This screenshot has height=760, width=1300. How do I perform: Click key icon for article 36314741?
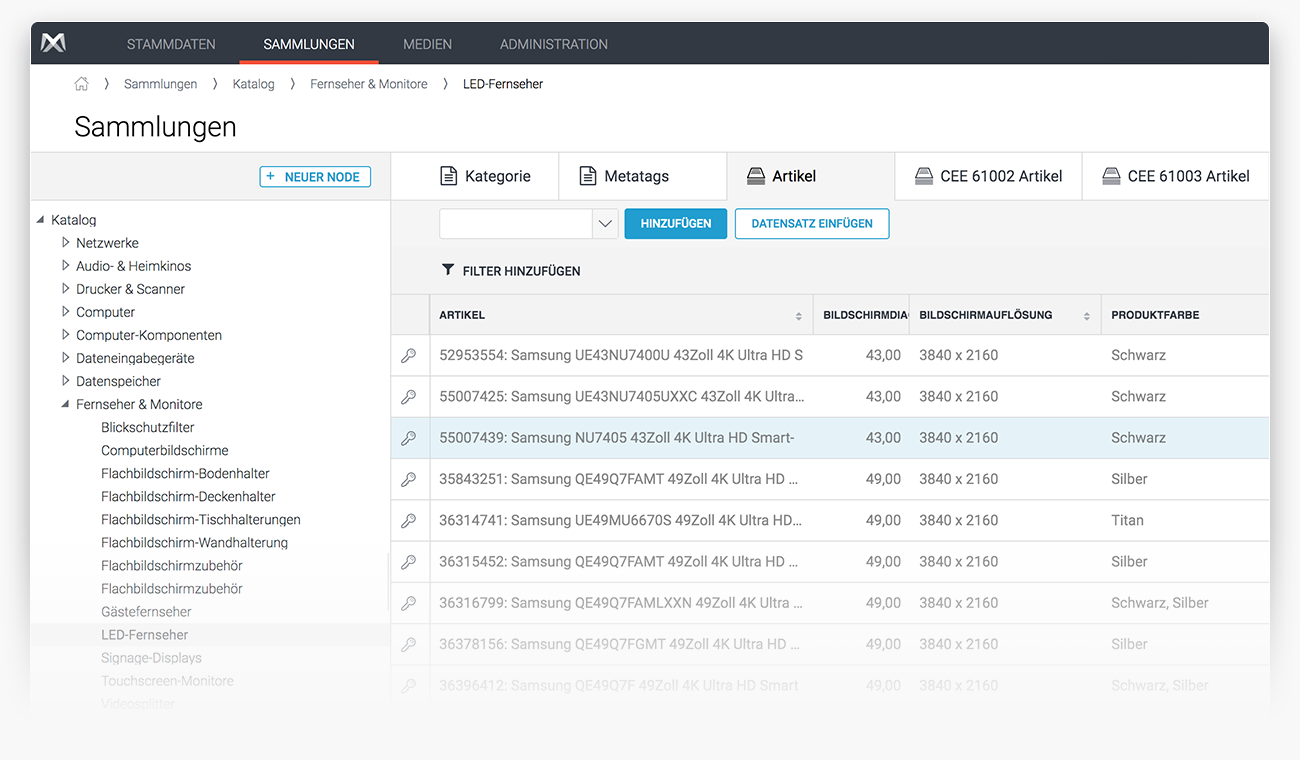coord(408,521)
